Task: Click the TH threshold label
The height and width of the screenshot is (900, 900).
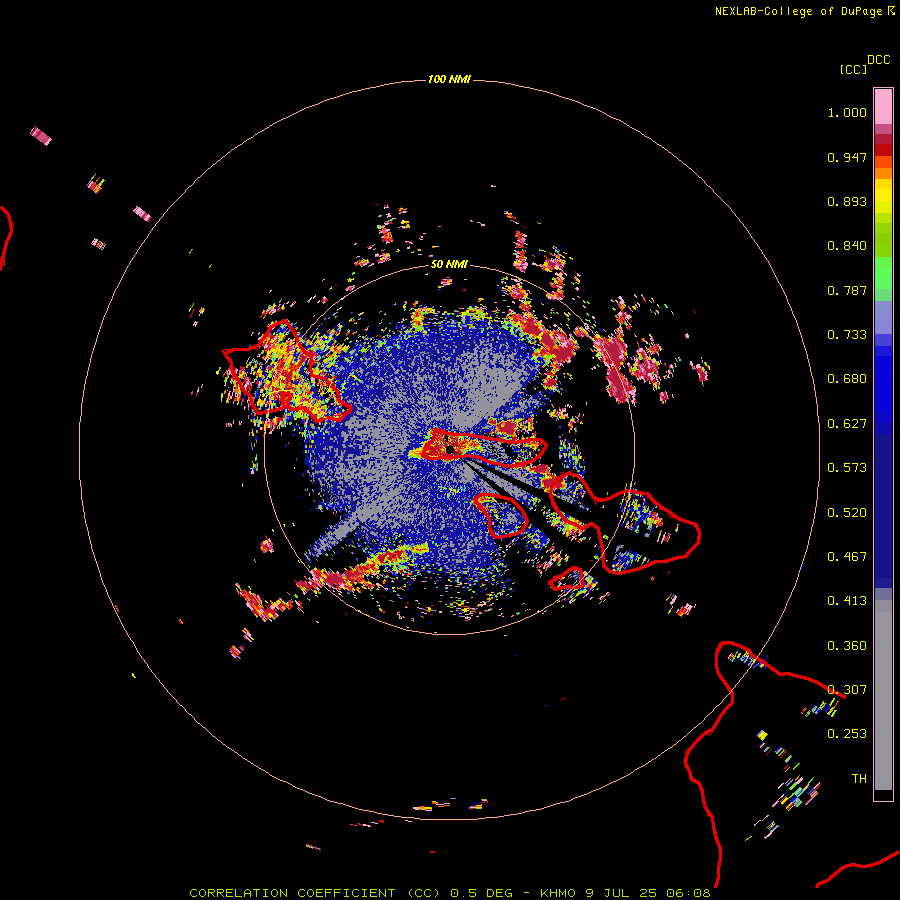Action: coord(859,779)
